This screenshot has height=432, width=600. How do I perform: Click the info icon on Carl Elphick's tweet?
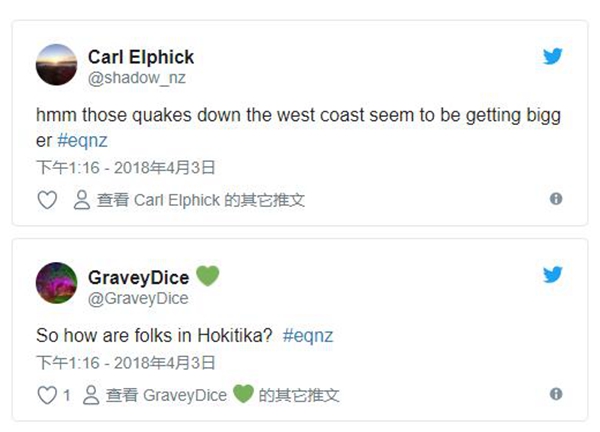click(x=556, y=199)
